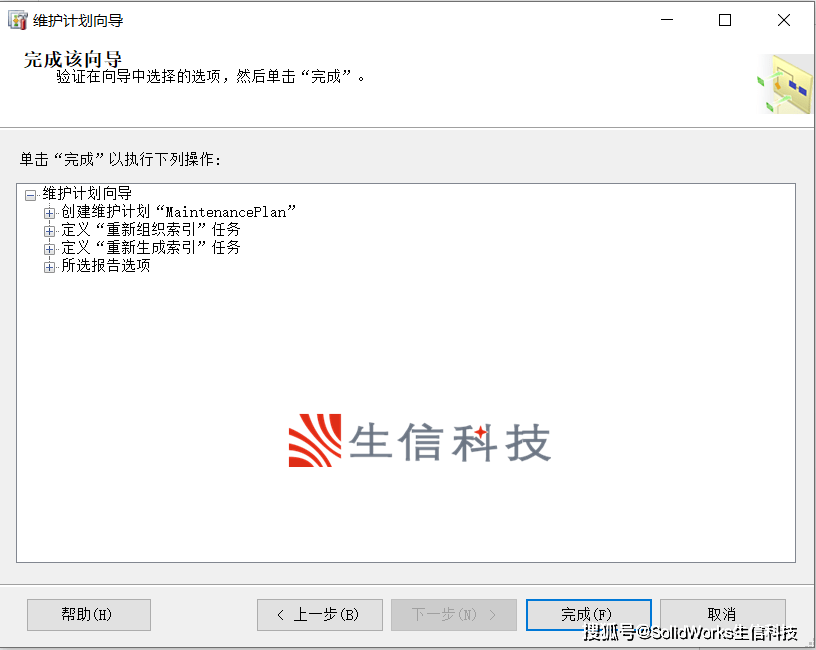
Task: Expand the 所选报告选项 node
Action: (49, 267)
